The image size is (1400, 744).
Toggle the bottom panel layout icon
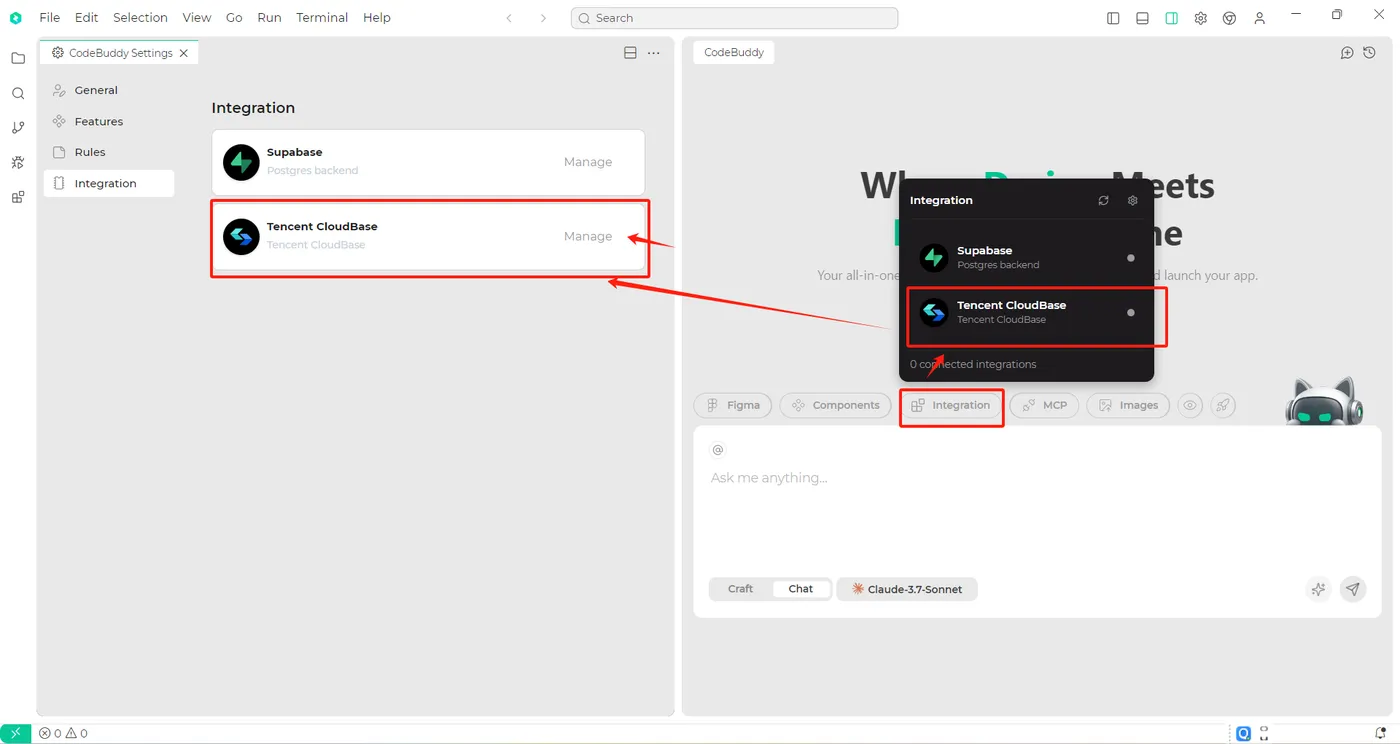(1142, 18)
